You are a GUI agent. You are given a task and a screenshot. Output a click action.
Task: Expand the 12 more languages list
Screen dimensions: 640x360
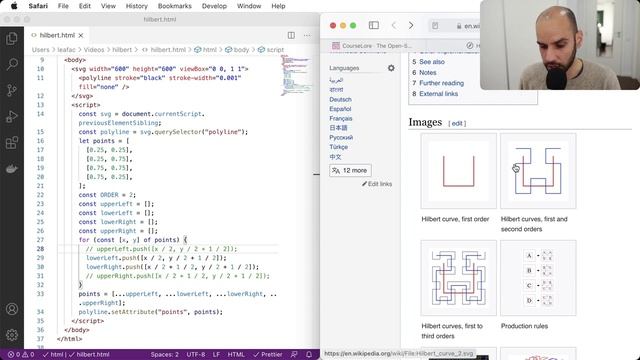(350, 170)
